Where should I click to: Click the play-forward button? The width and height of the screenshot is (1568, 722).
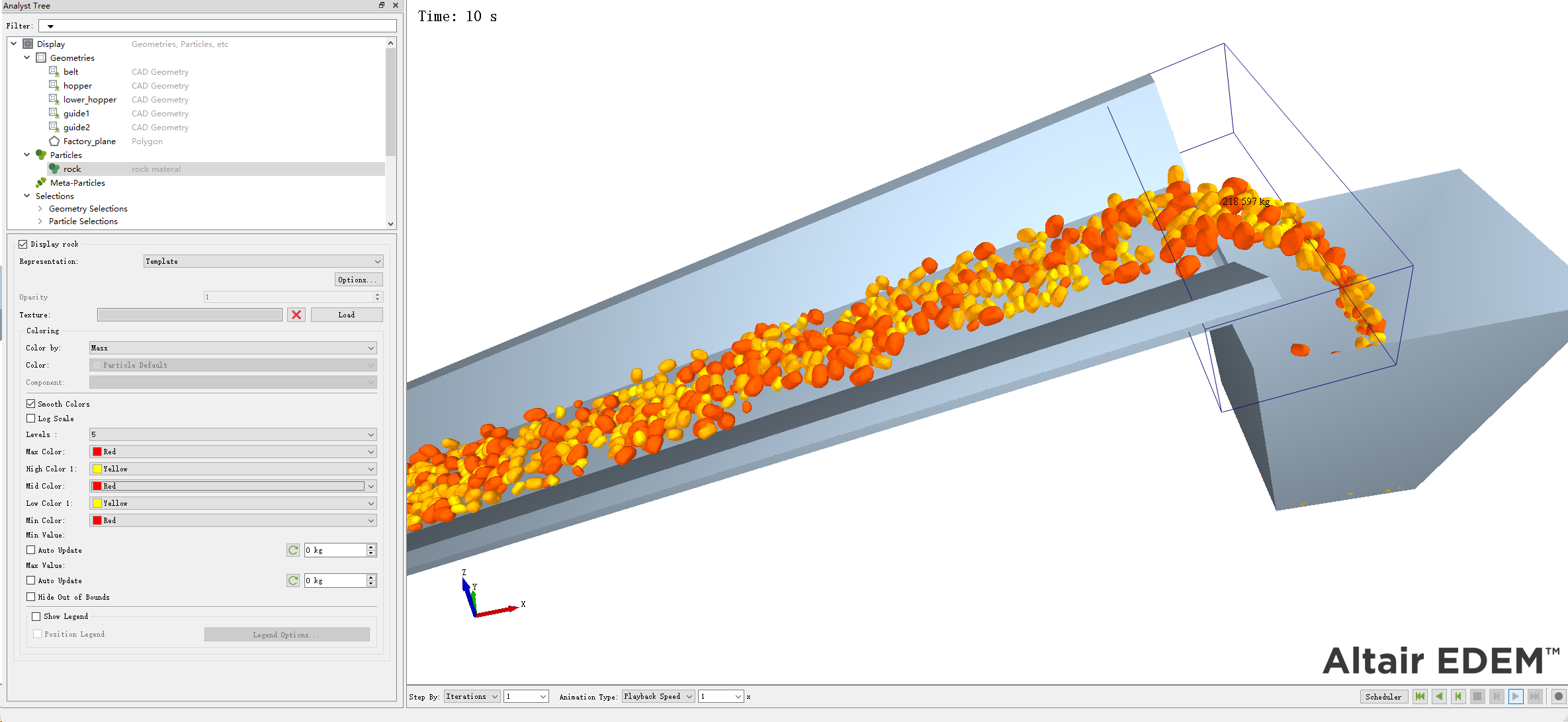[x=1516, y=696]
